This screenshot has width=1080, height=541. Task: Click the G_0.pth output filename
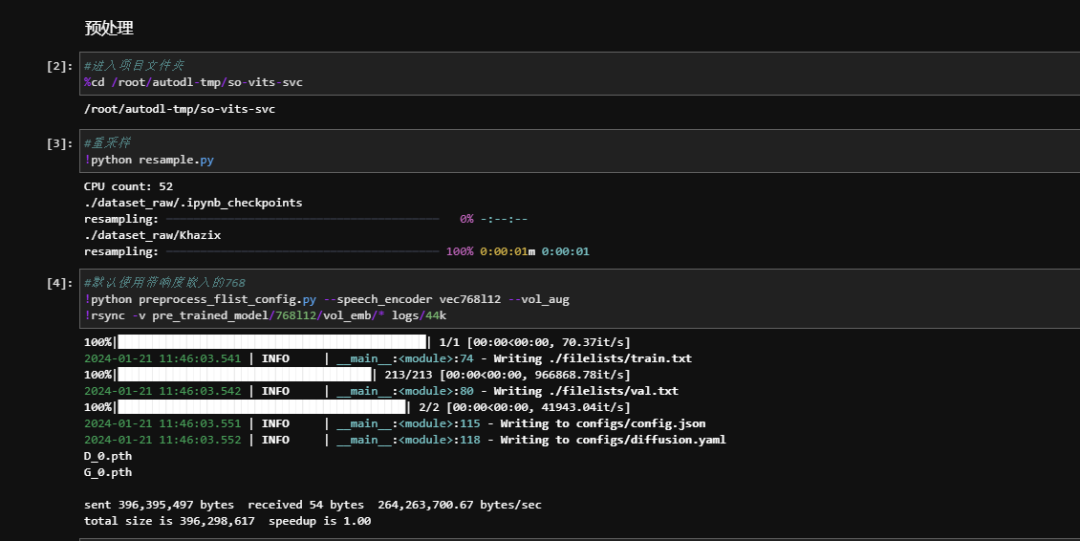(107, 472)
